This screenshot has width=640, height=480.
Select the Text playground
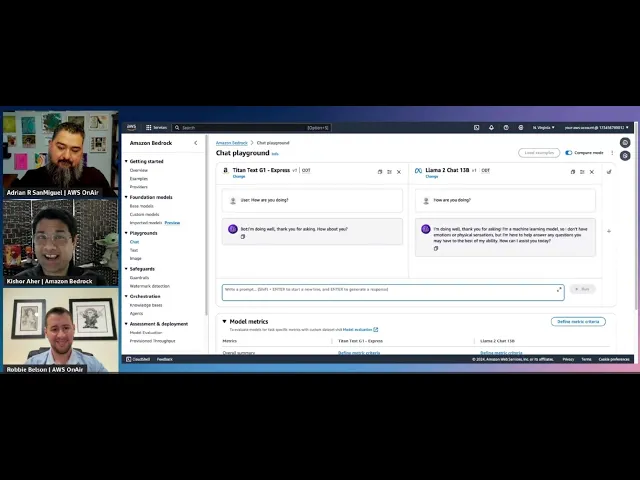tap(134, 250)
